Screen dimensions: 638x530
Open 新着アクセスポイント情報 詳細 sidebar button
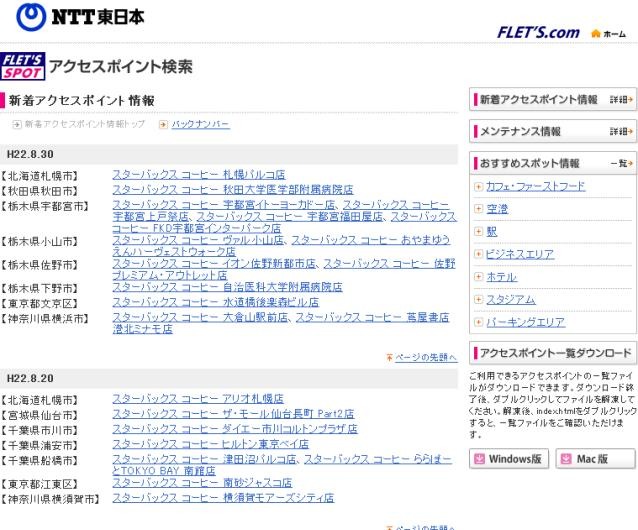(x=553, y=99)
